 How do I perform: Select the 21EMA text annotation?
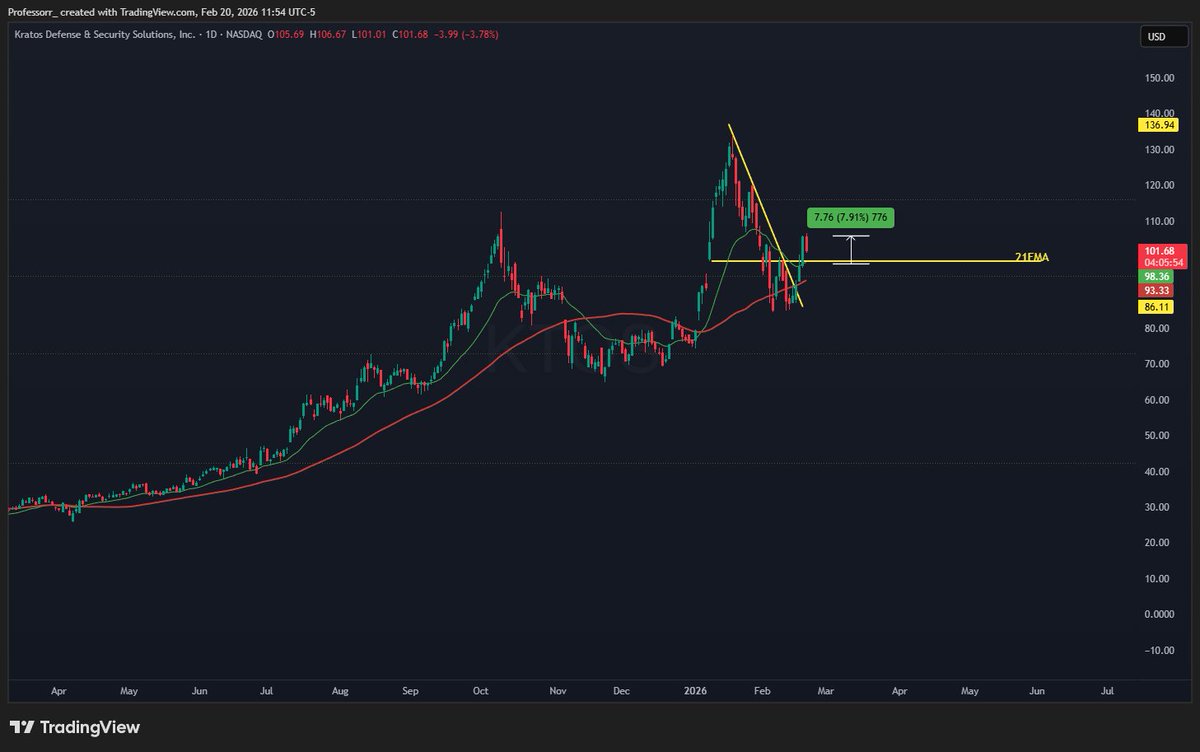1031,258
